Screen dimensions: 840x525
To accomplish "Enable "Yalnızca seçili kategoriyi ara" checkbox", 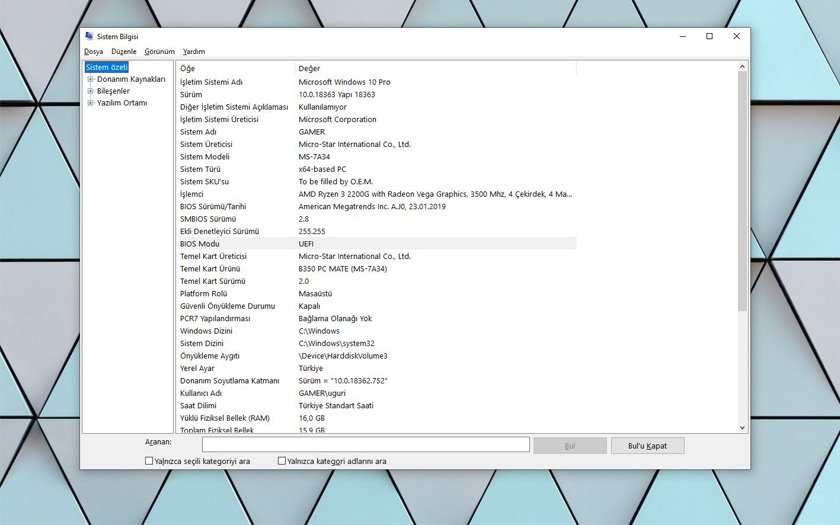I will [149, 461].
